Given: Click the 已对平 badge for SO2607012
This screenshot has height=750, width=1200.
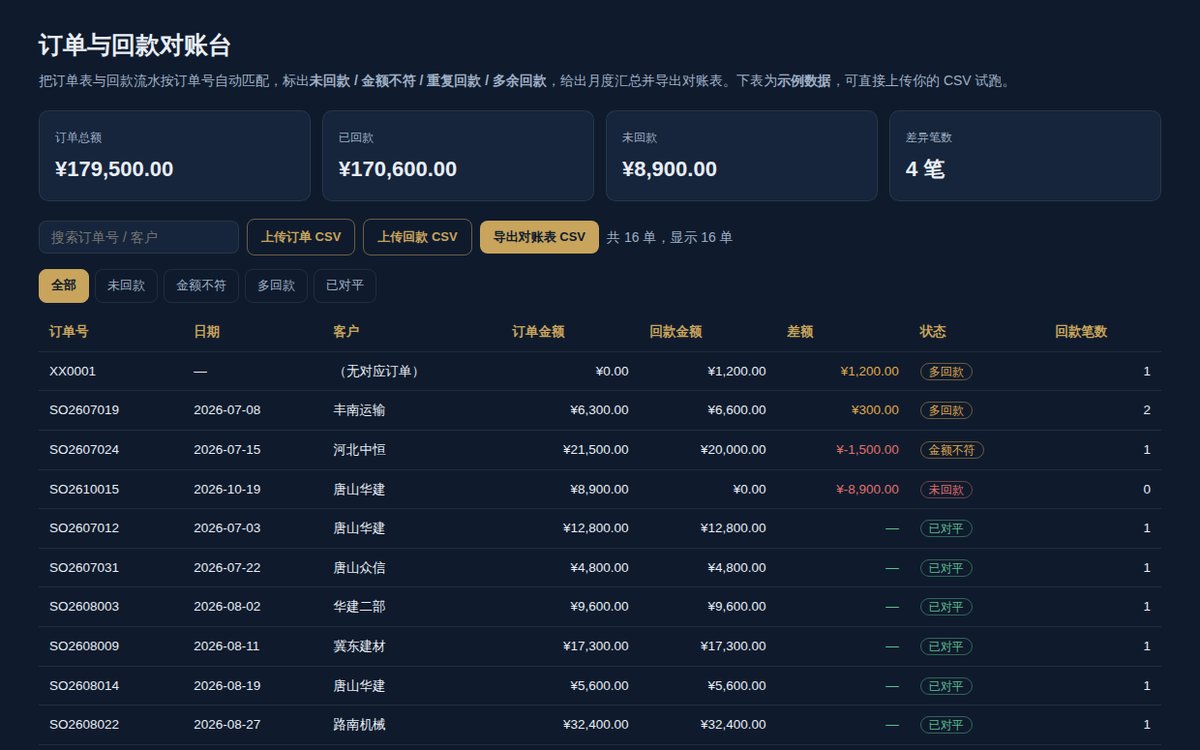Looking at the screenshot, I should pyautogui.click(x=946, y=528).
